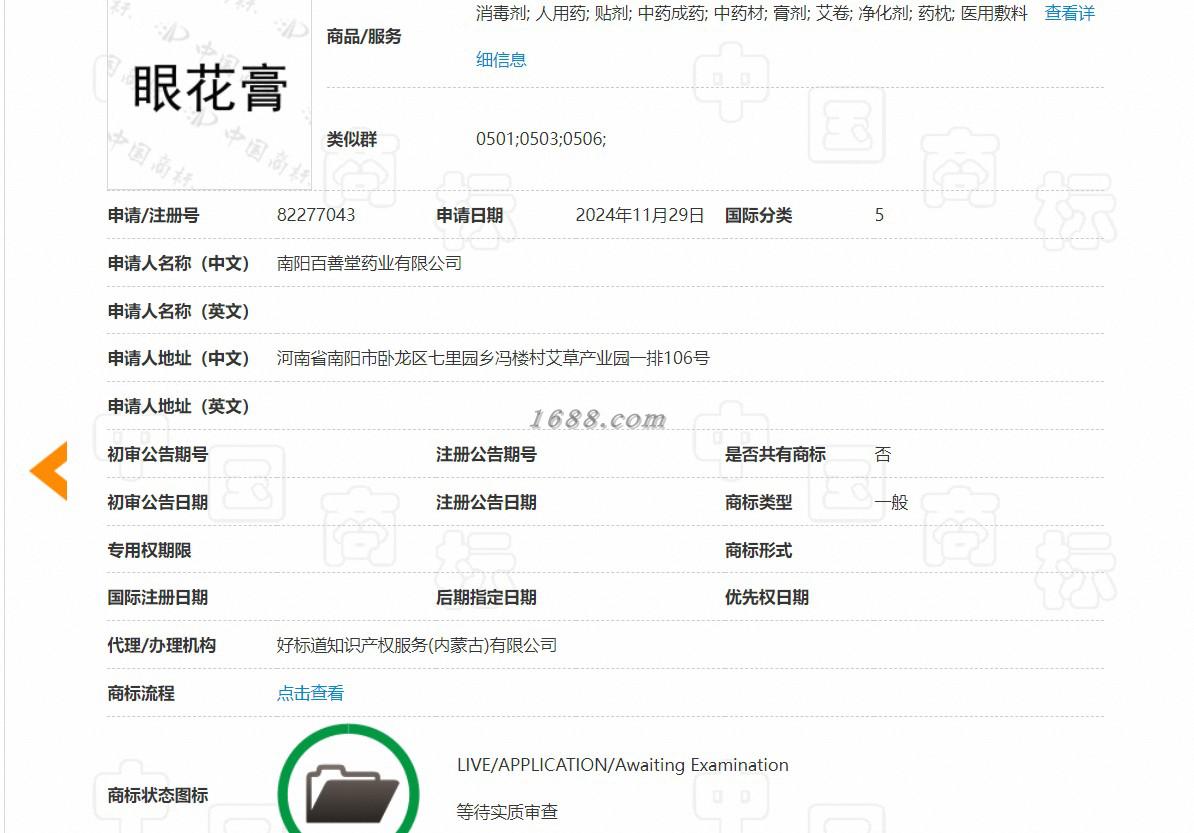
Task: Open the 眼花膏 trademark image thumbnail
Action: (x=209, y=94)
